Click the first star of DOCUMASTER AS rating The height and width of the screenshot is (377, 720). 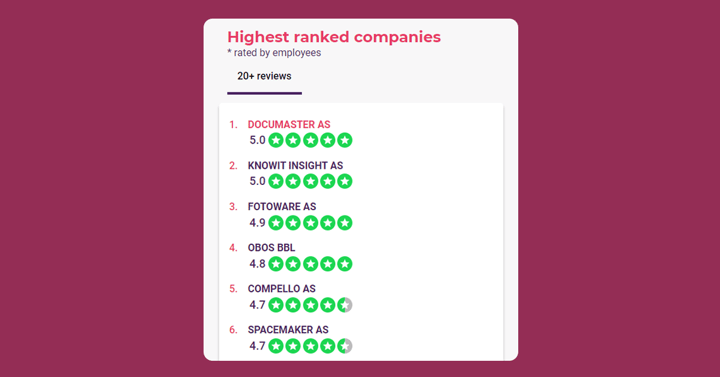coord(276,140)
